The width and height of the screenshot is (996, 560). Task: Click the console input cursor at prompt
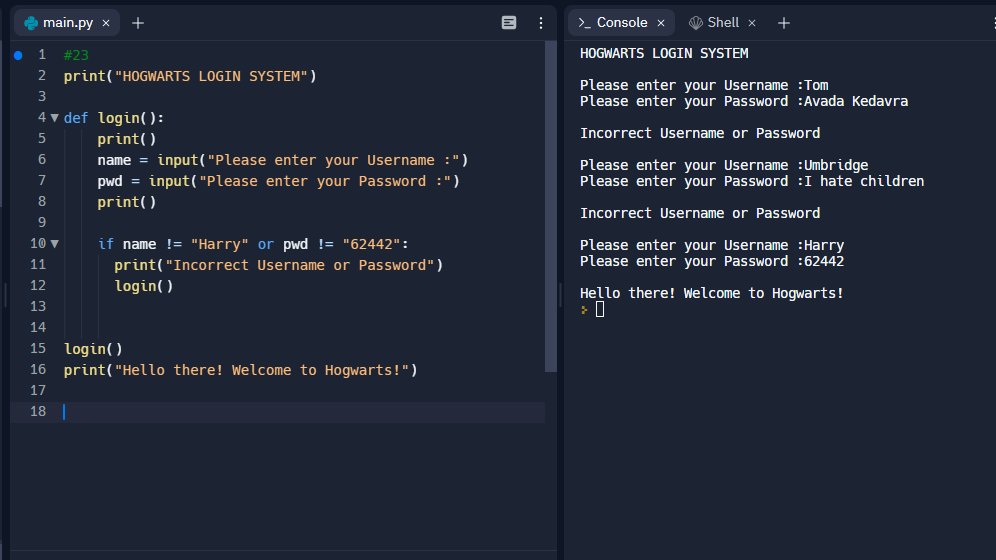(x=600, y=309)
